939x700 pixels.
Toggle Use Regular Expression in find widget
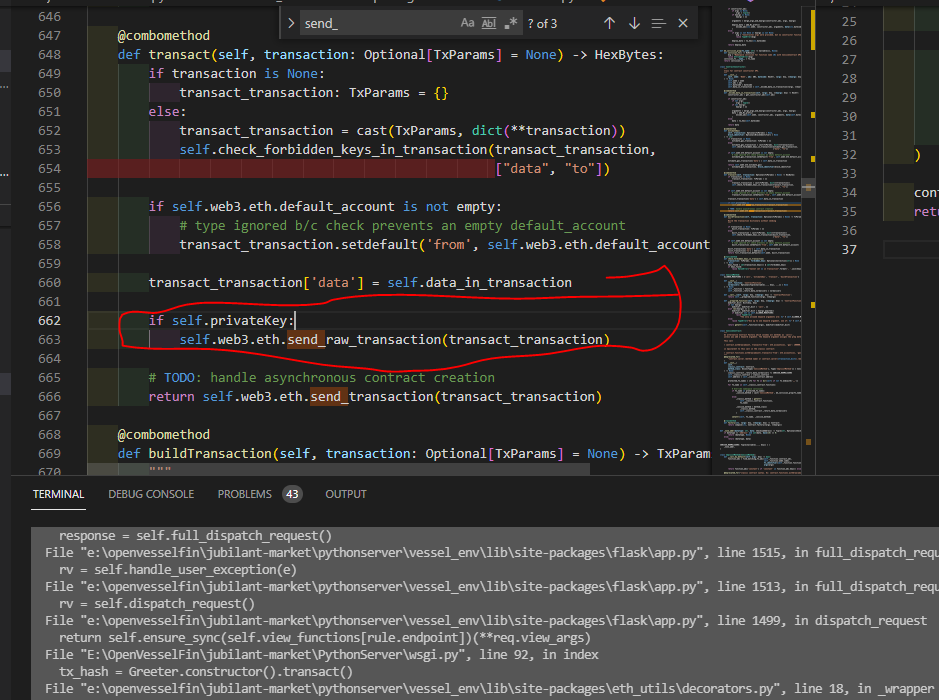coord(511,23)
